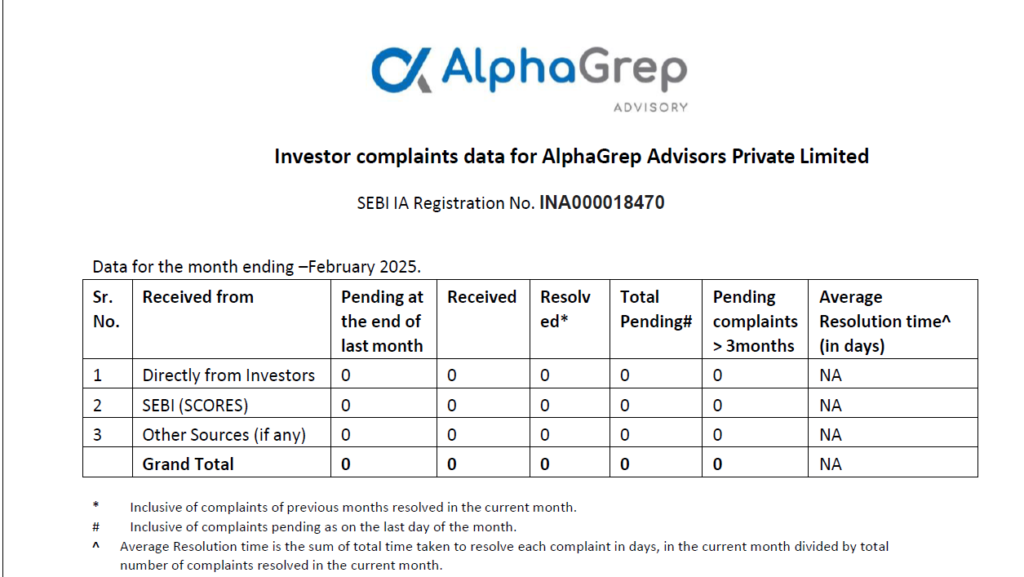Select the Received from column header

[x=198, y=297]
